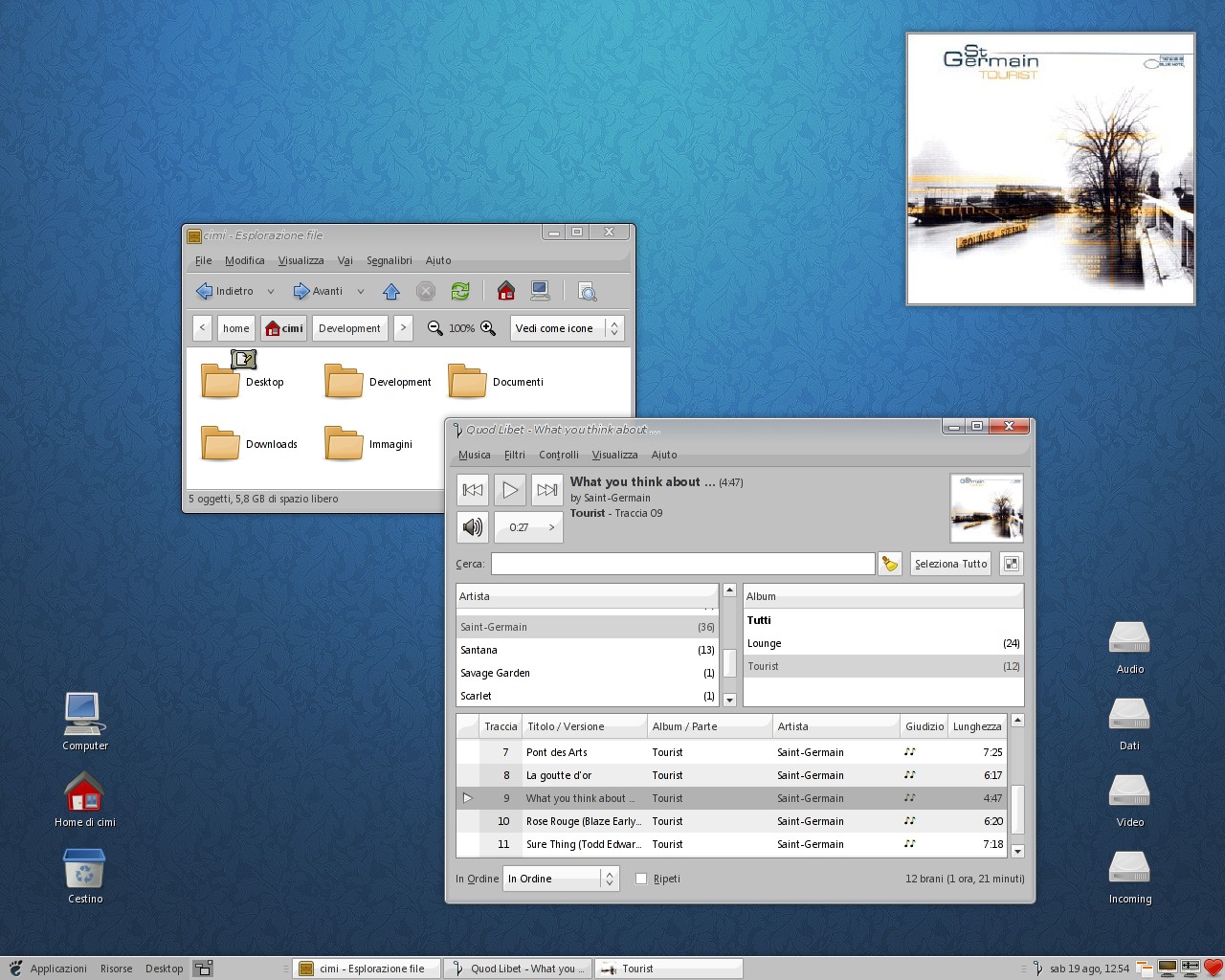Click the Cestino trash desktop icon
Screen dimensions: 1225x980
tap(85, 869)
